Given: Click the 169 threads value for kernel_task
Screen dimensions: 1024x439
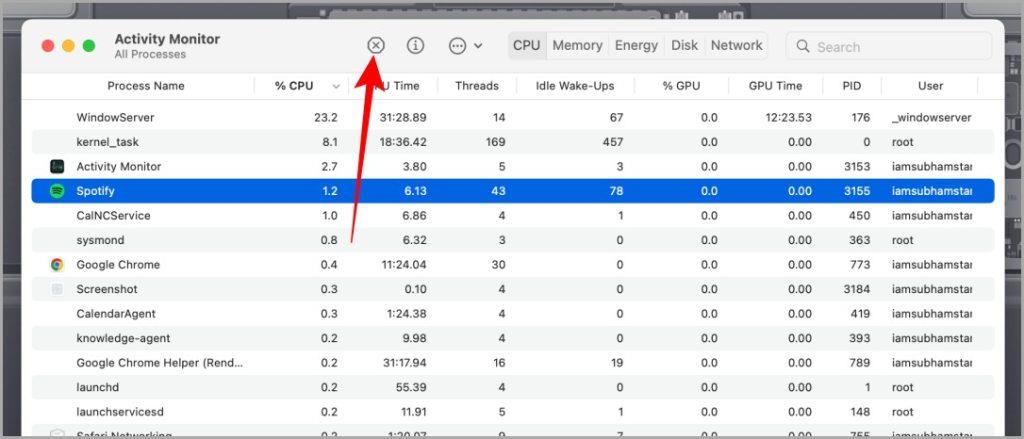Looking at the screenshot, I should (x=496, y=142).
